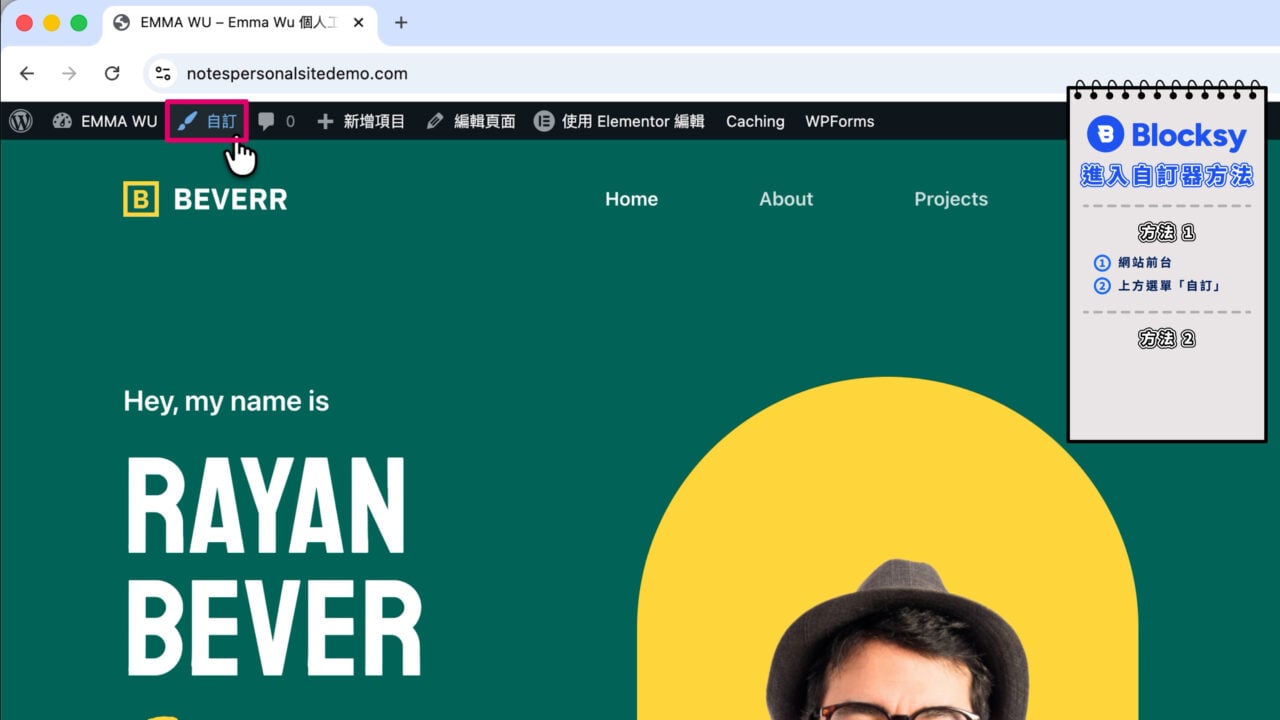Viewport: 1280px width, 720px height.
Task: Click the 新增項目 plus item
Action: tap(361, 121)
